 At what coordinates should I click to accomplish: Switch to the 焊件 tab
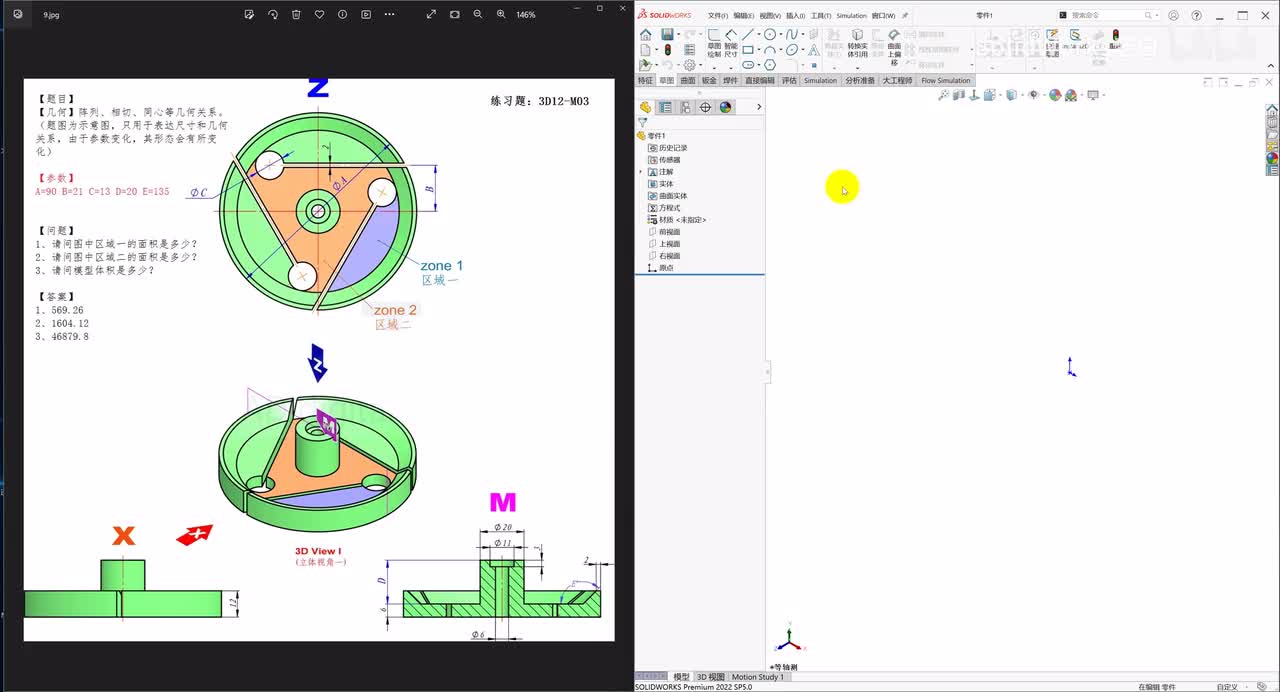click(x=730, y=80)
